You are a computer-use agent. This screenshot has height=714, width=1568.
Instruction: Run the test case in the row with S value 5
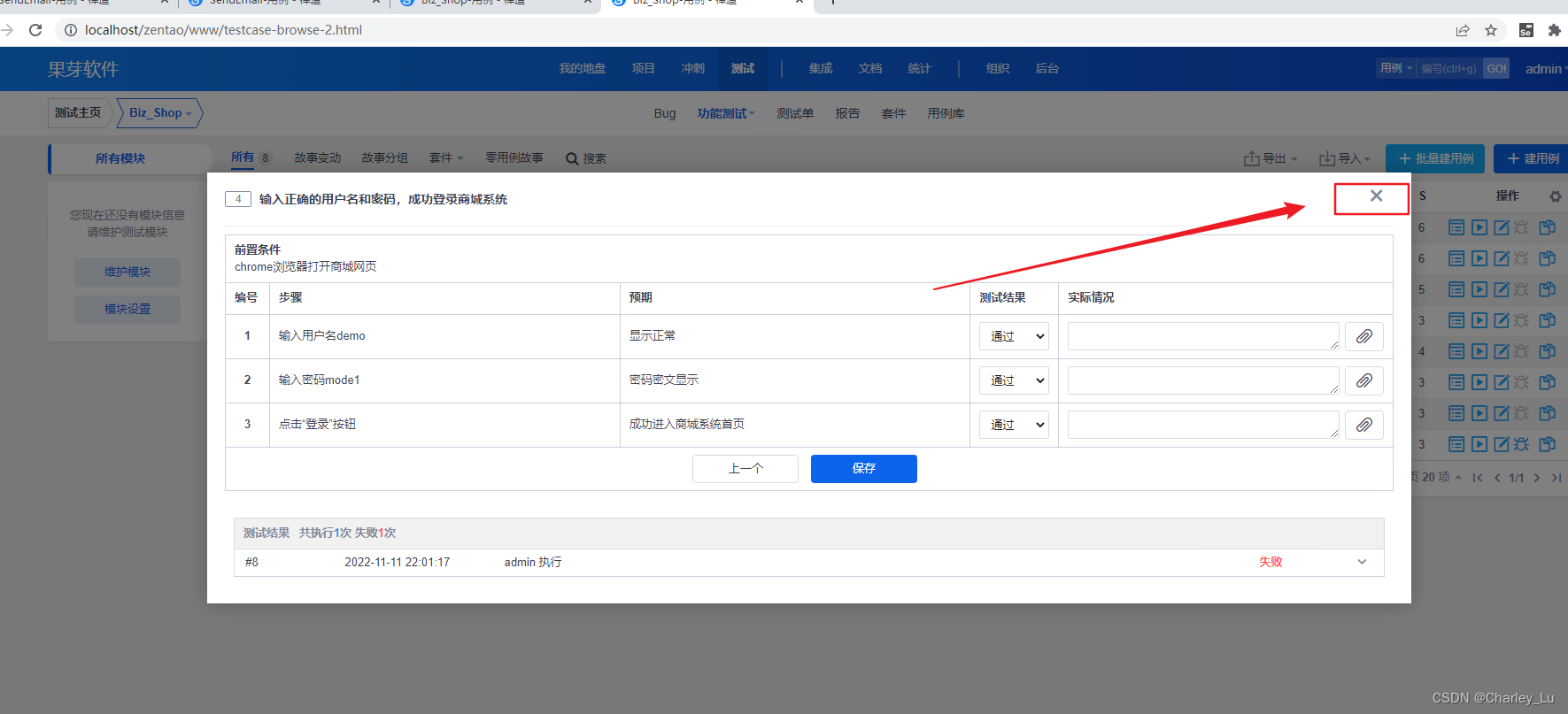(1479, 289)
